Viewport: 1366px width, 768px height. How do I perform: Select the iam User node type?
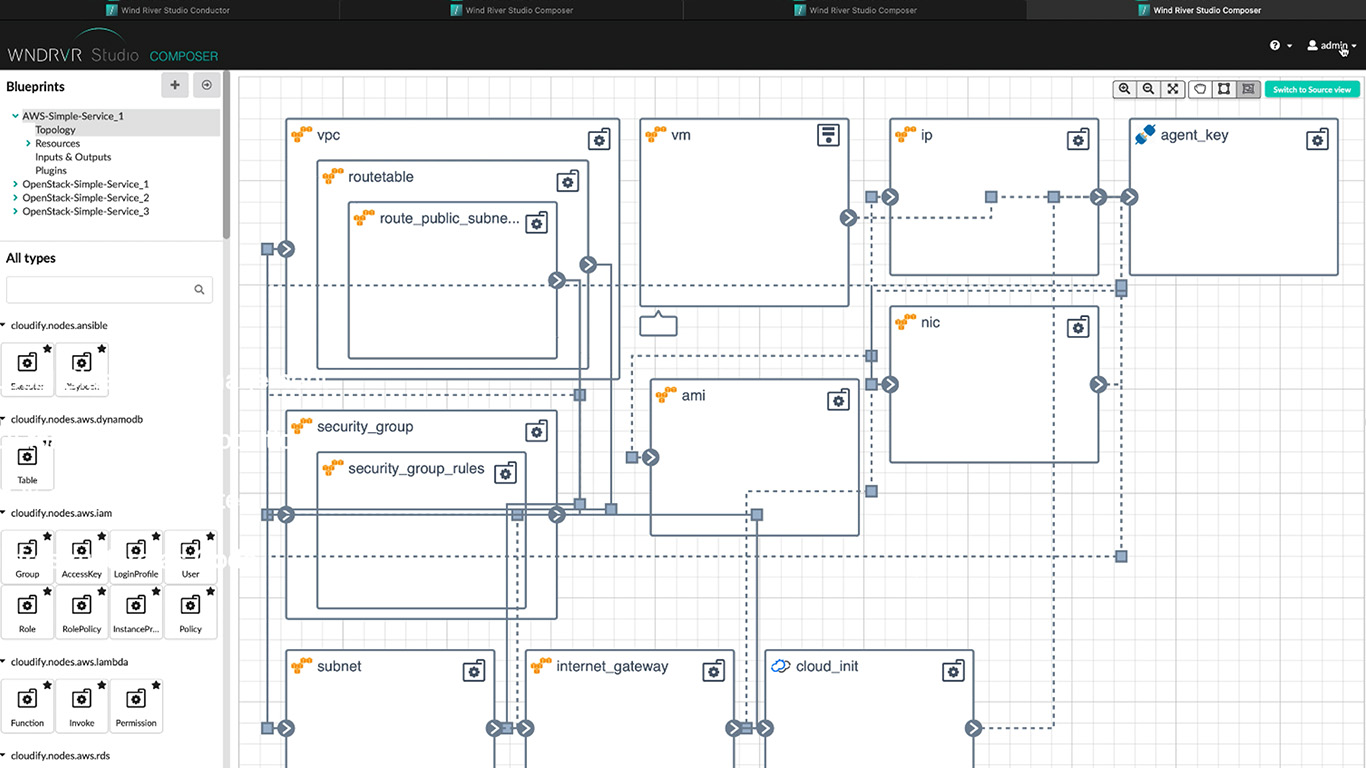click(x=190, y=557)
